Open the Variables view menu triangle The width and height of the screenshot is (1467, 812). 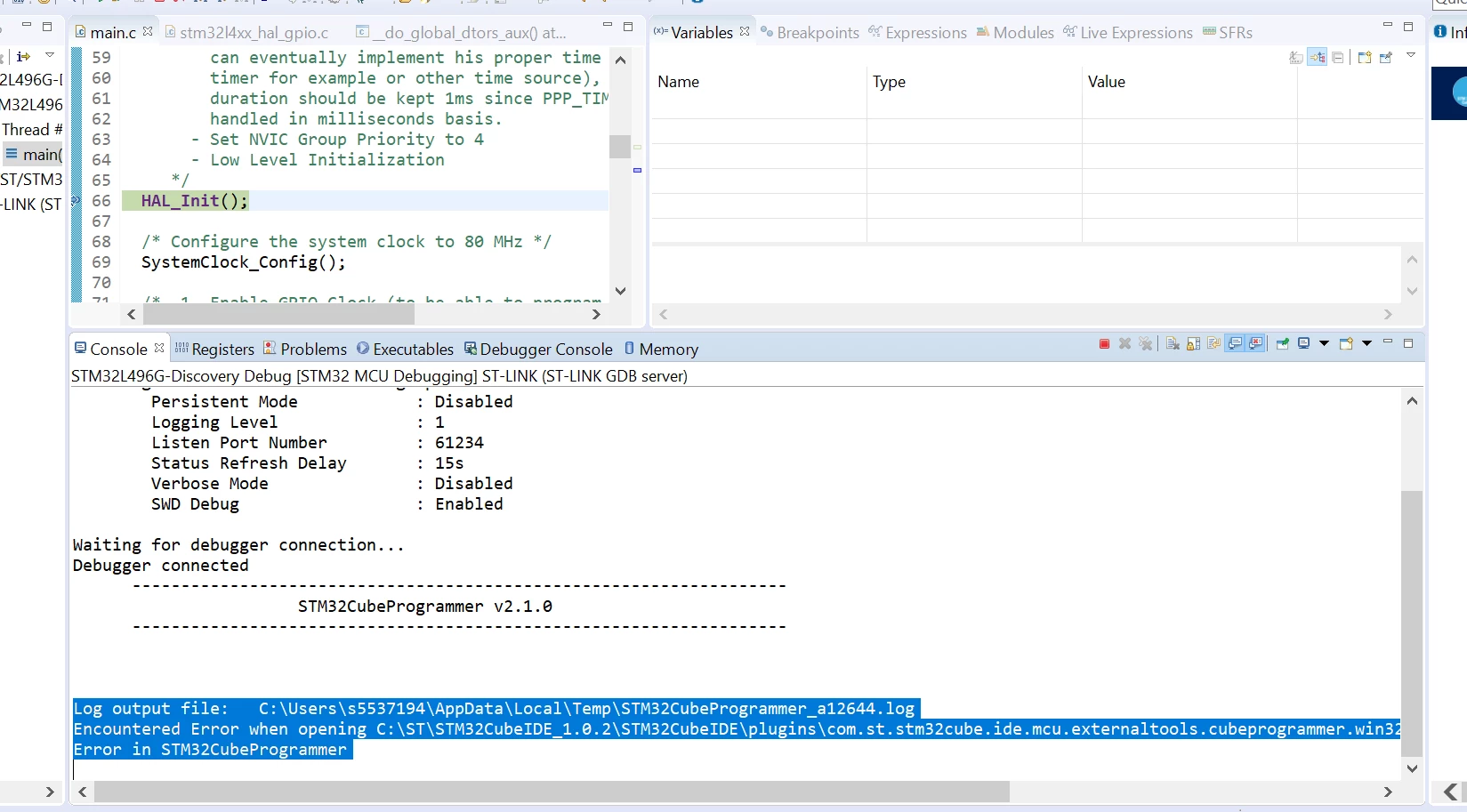[1411, 55]
